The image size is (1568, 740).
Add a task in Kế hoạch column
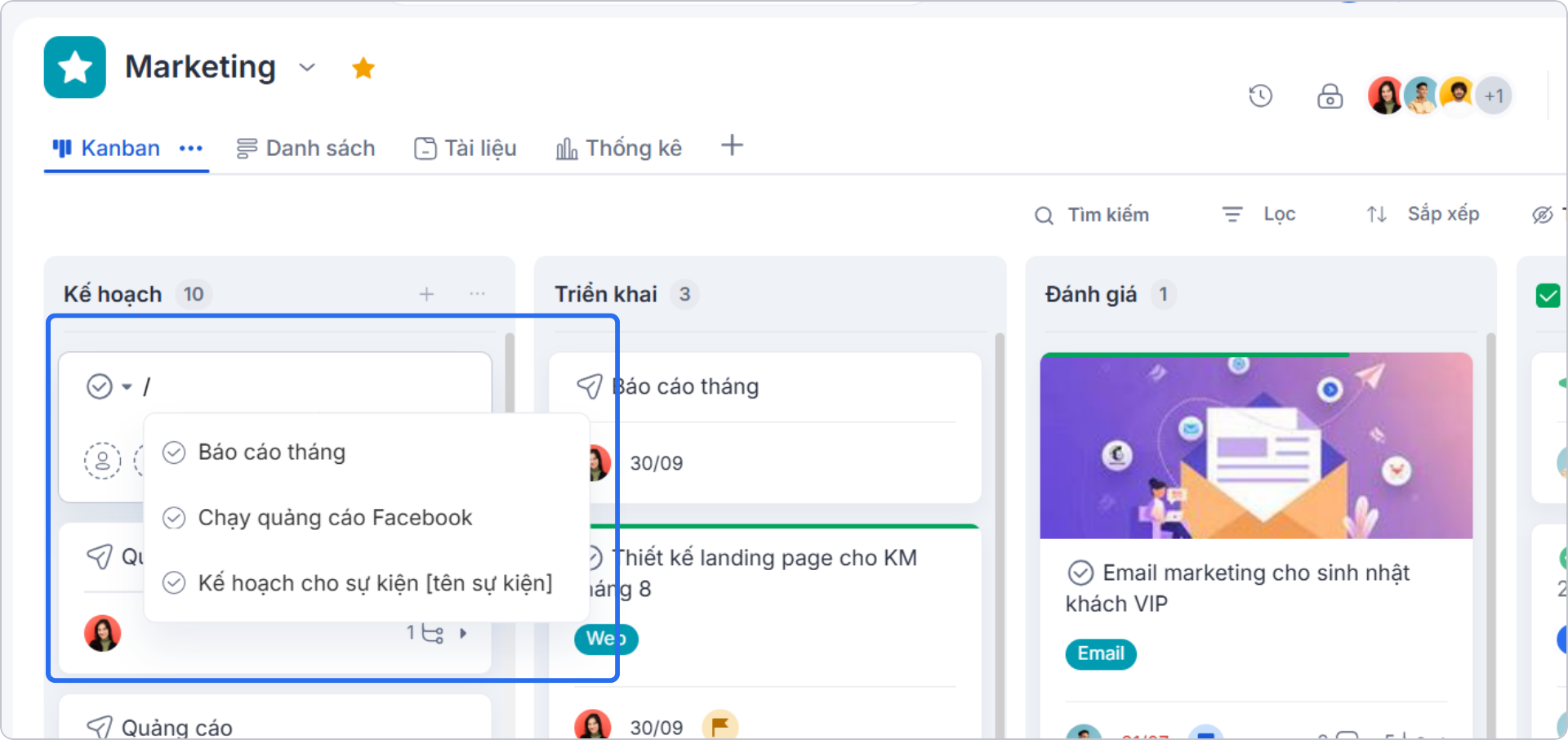[x=426, y=294]
